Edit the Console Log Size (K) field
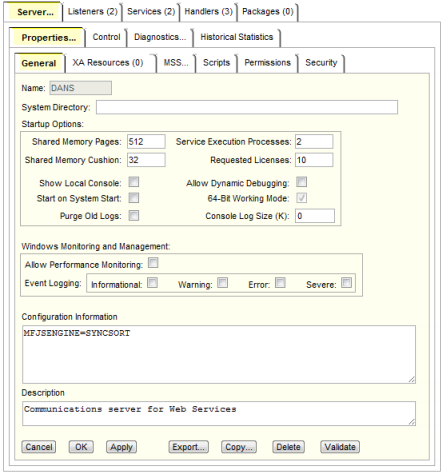This screenshot has width=442, height=473. tap(315, 216)
